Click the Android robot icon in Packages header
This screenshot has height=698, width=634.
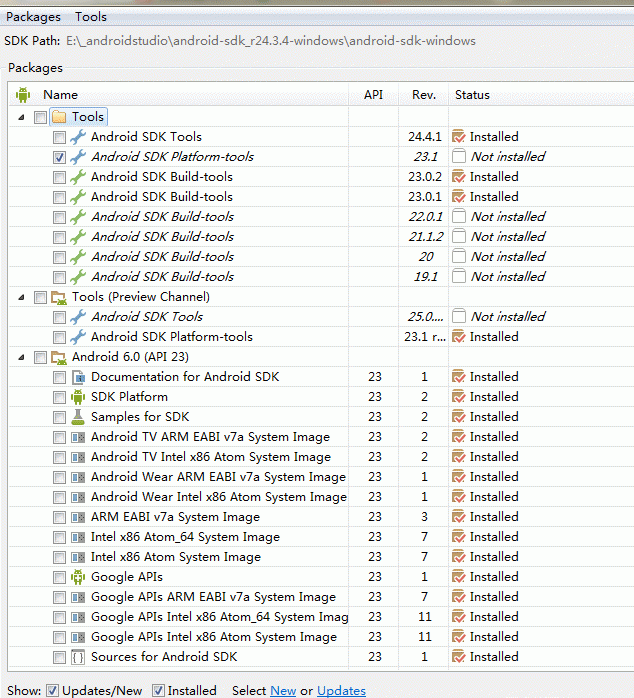[x=23, y=95]
